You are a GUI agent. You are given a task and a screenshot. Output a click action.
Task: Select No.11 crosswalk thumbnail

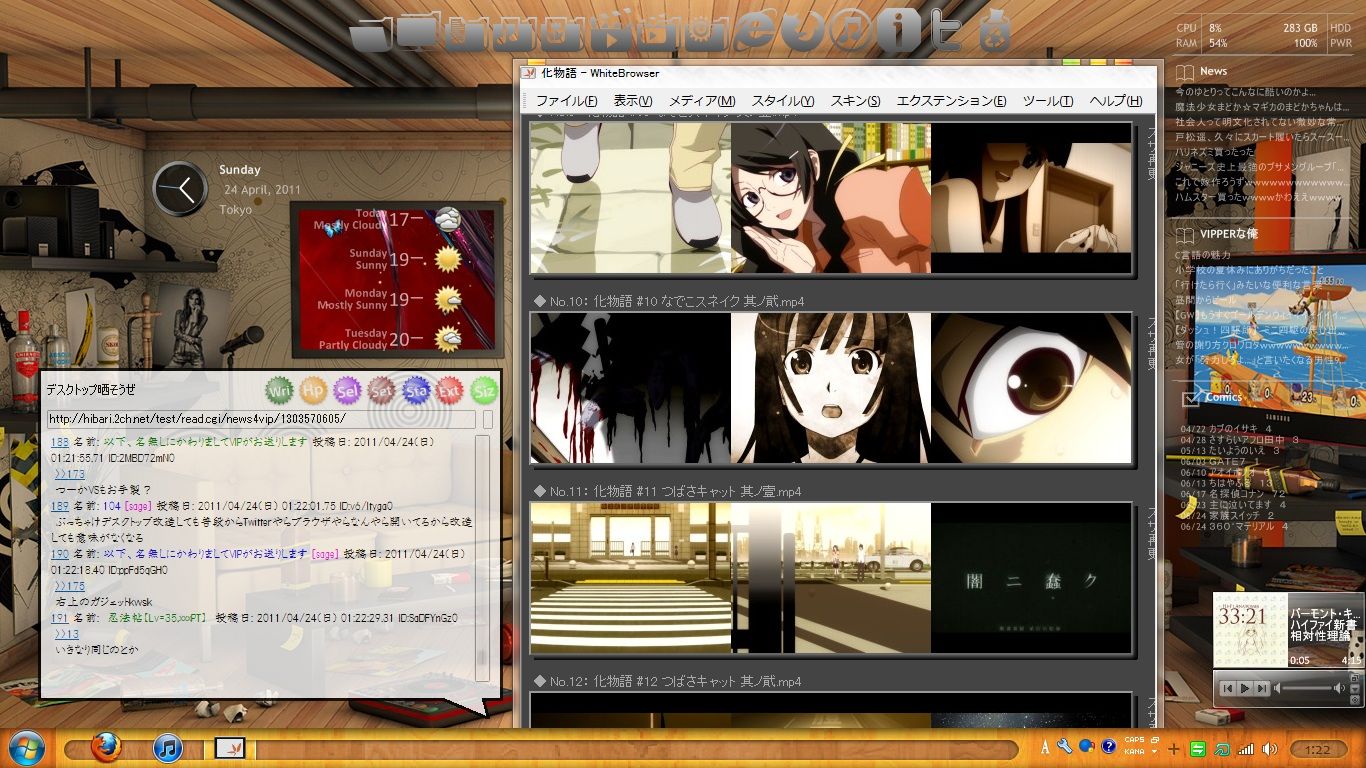[x=631, y=578]
